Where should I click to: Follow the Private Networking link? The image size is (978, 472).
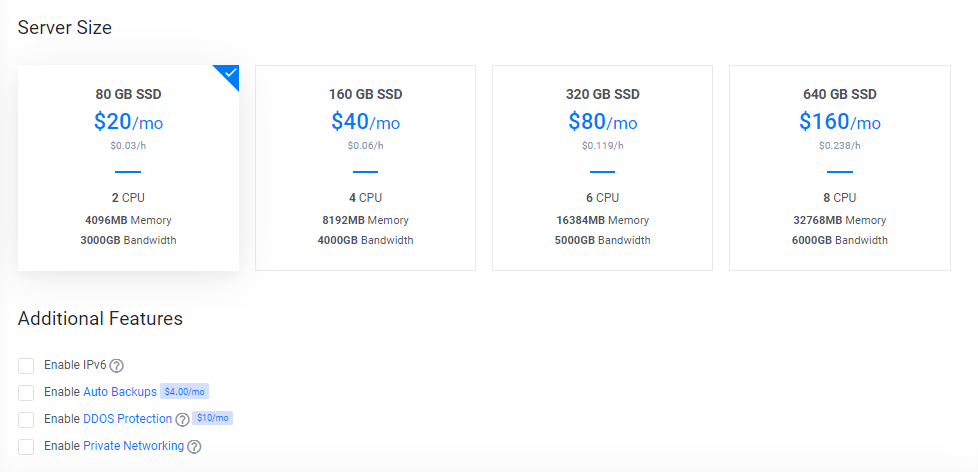(x=133, y=446)
